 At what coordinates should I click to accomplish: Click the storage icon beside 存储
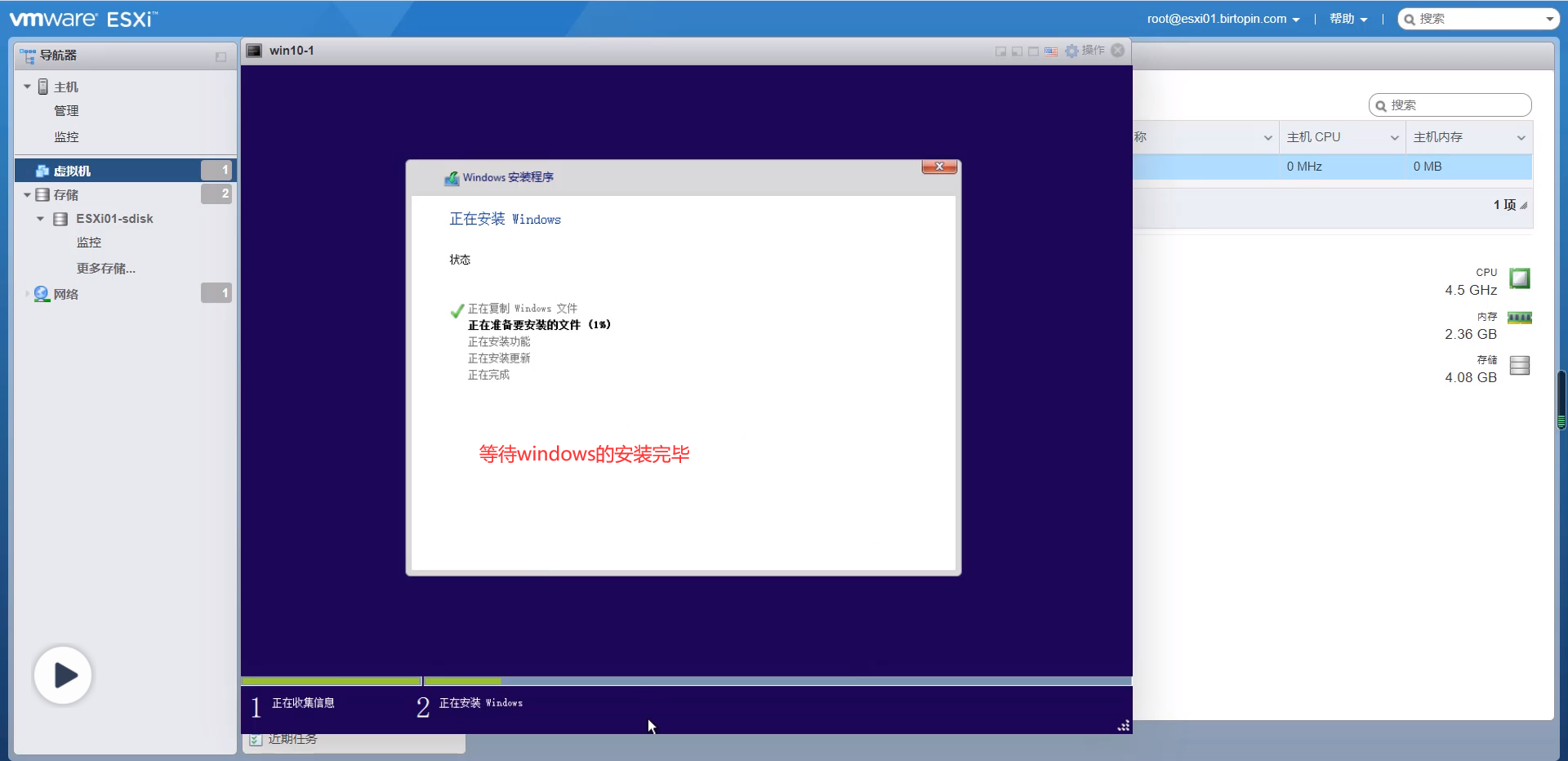click(42, 195)
